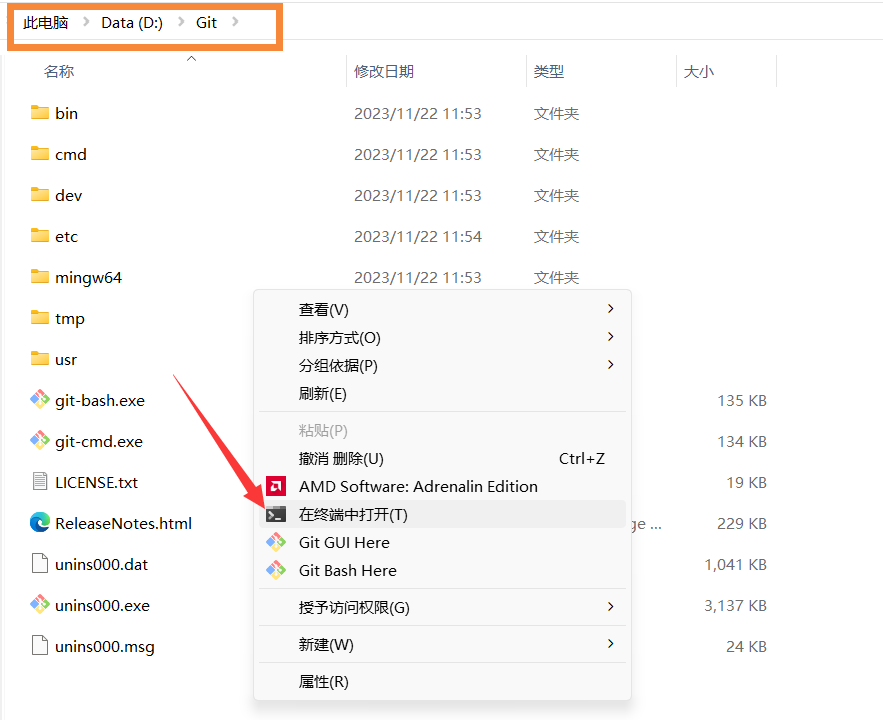The width and height of the screenshot is (883, 720).
Task: Click the cmd folder icon
Action: 39,154
